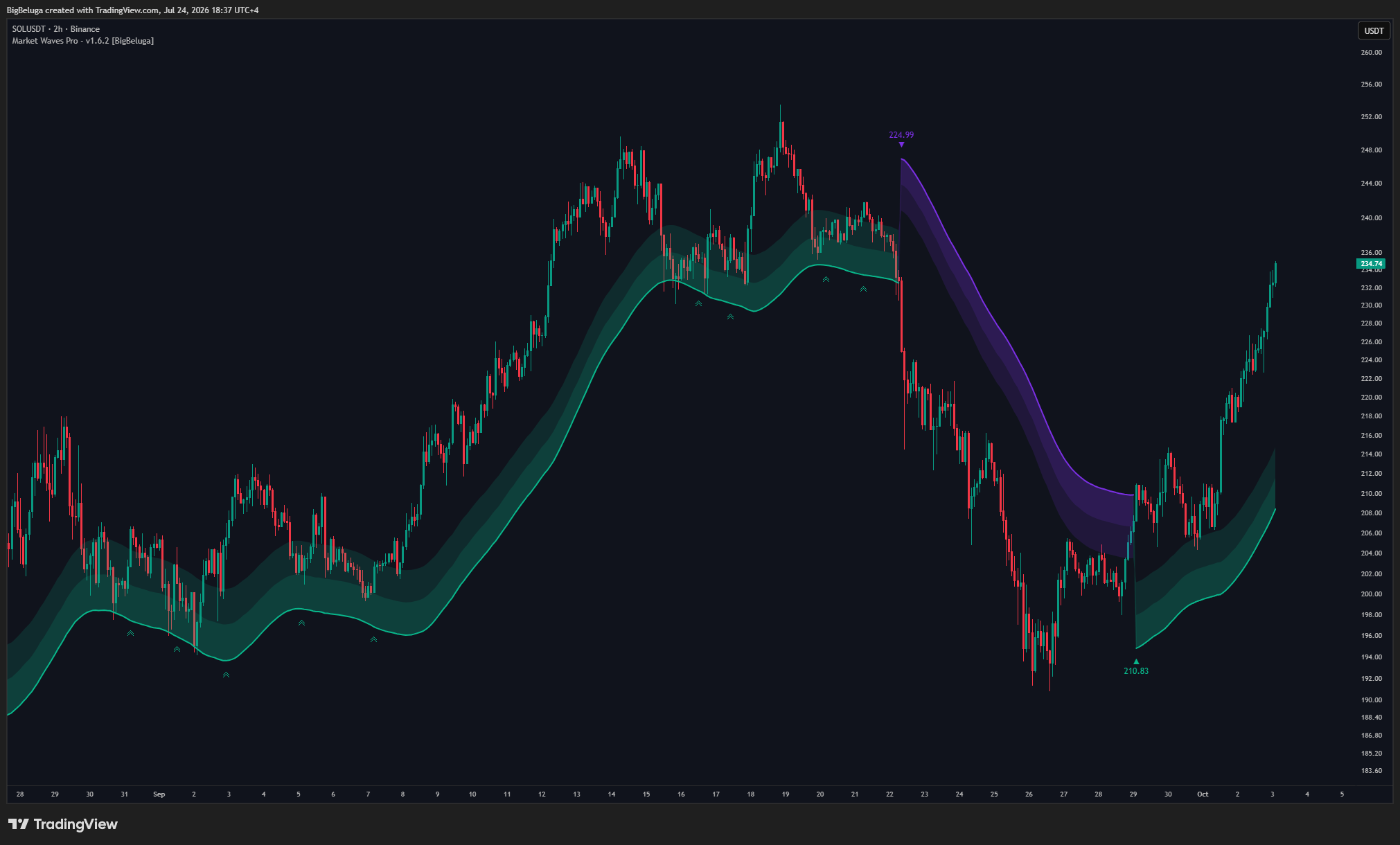
Task: Click the 248.00 price axis label
Action: coord(1371,150)
